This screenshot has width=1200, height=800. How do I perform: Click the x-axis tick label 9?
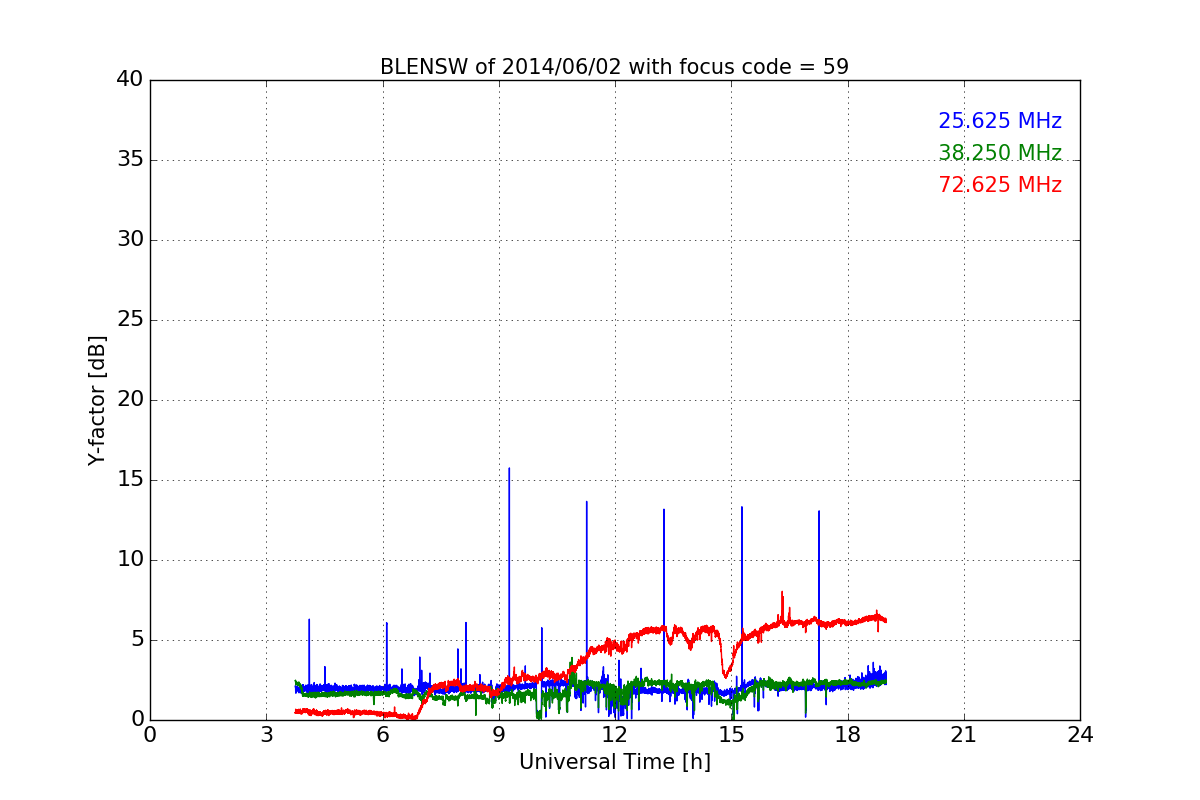[x=498, y=734]
